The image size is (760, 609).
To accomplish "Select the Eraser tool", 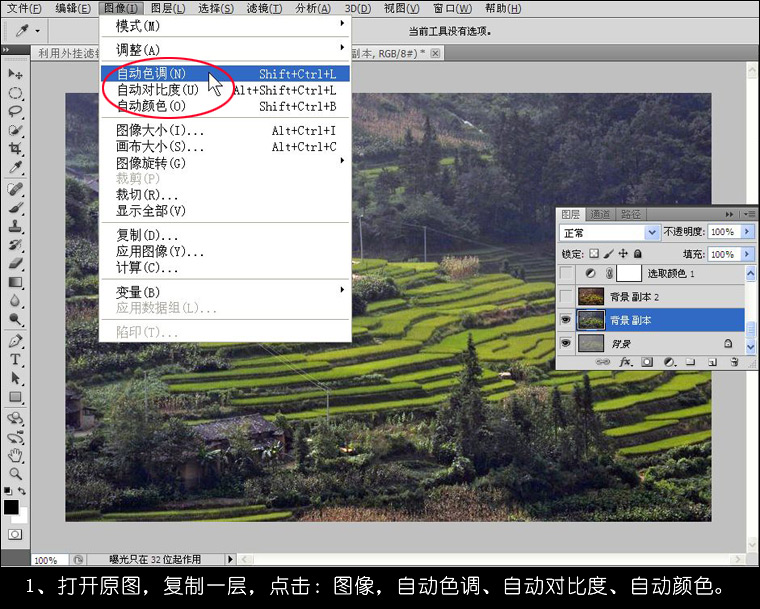I will coord(15,263).
